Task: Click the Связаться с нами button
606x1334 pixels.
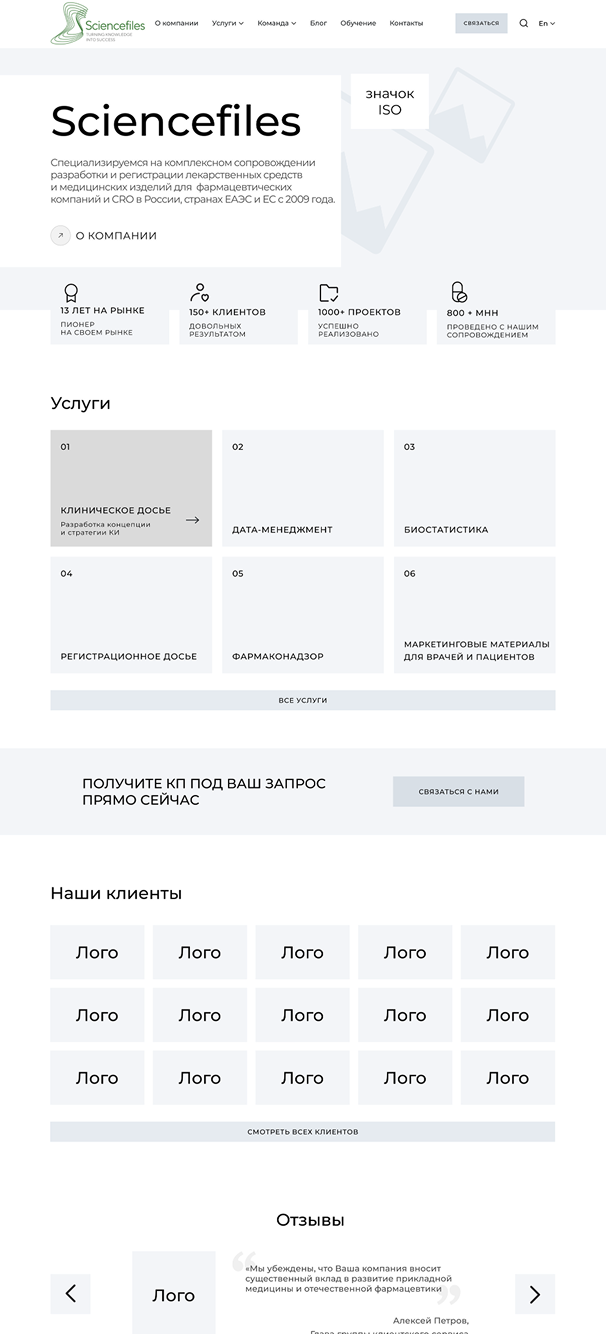Action: click(458, 791)
